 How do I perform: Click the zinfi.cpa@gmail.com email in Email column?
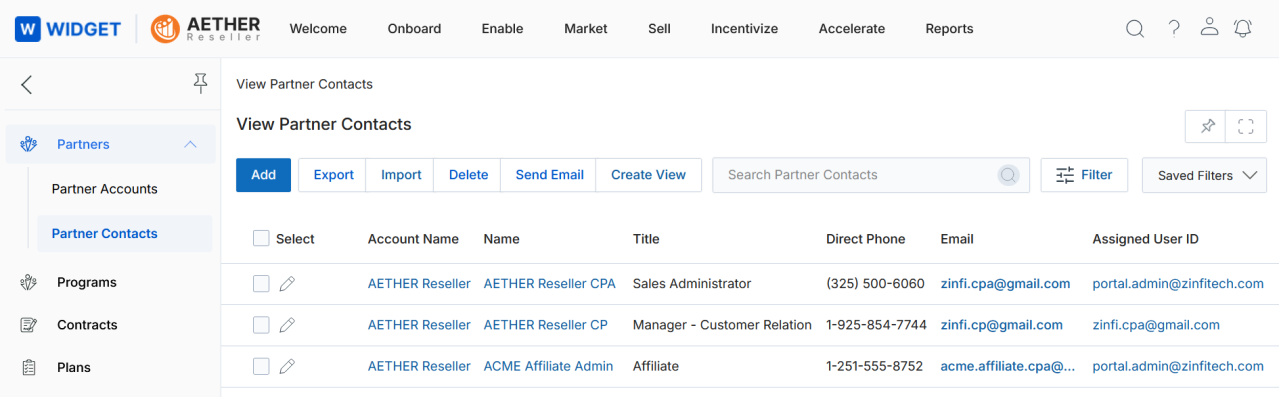(1005, 284)
